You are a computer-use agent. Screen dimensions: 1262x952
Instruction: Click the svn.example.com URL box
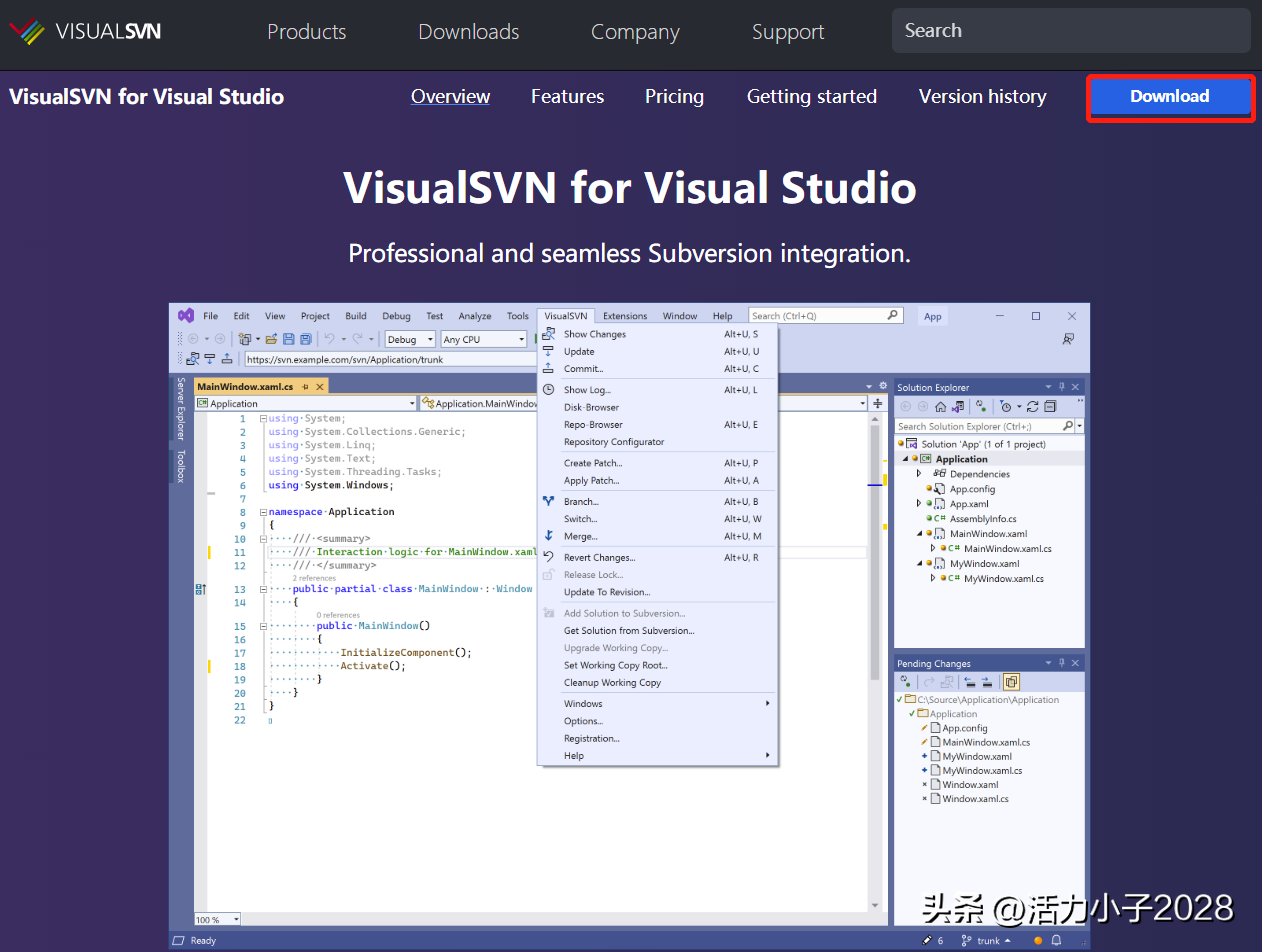tap(390, 360)
